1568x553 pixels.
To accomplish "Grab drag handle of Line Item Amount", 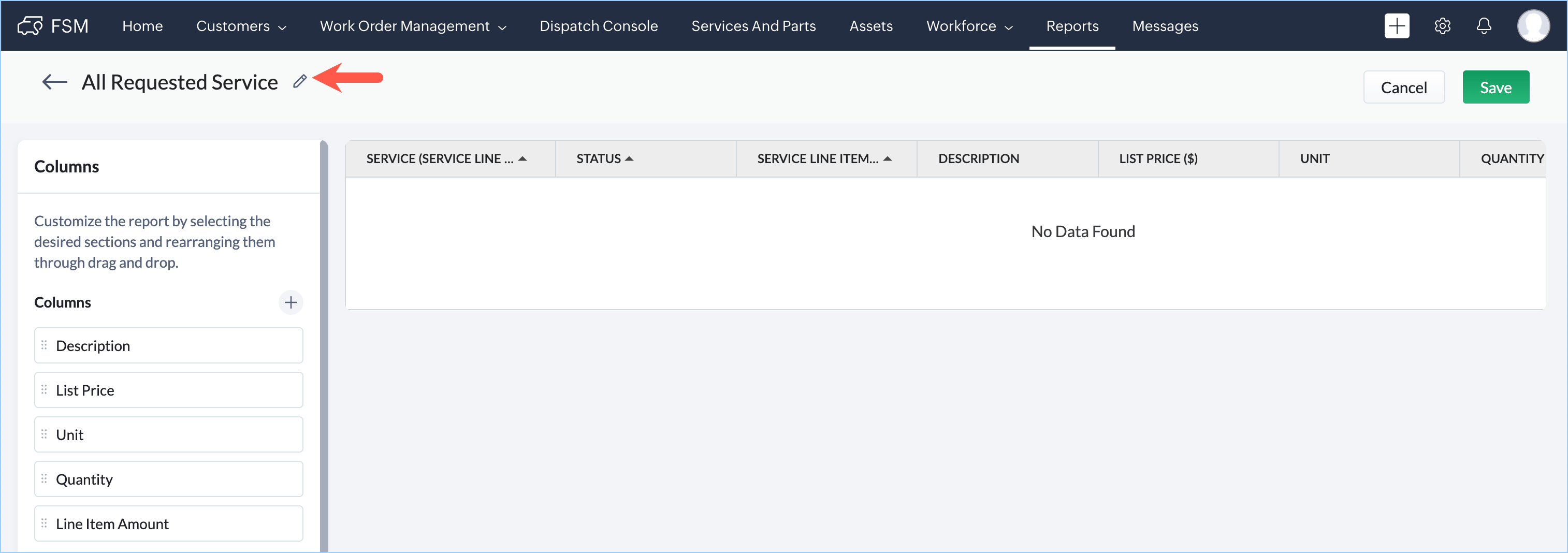I will pyautogui.click(x=44, y=523).
